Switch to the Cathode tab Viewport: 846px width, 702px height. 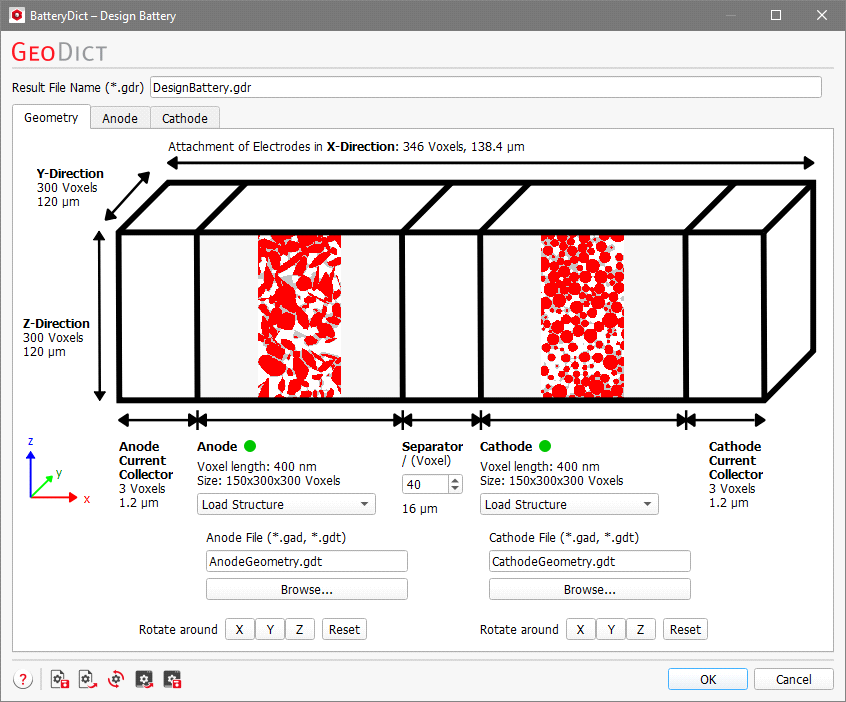pos(185,118)
